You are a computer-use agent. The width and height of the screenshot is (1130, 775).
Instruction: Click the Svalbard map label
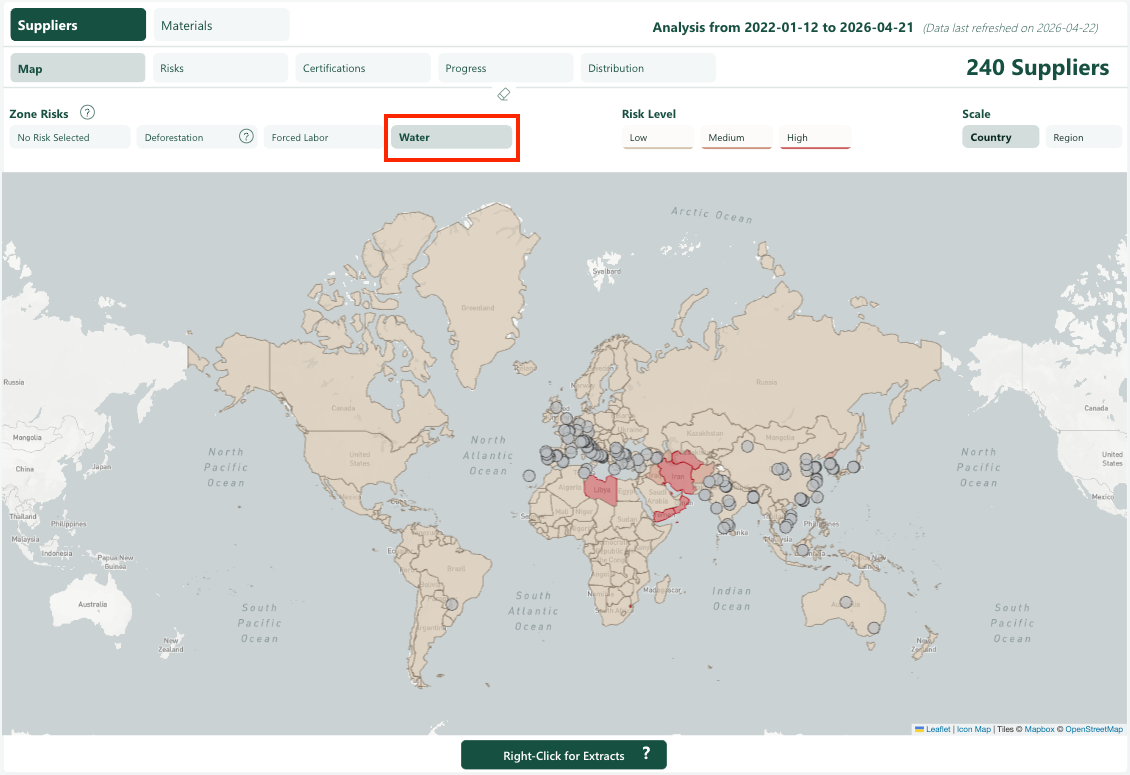[x=606, y=271]
